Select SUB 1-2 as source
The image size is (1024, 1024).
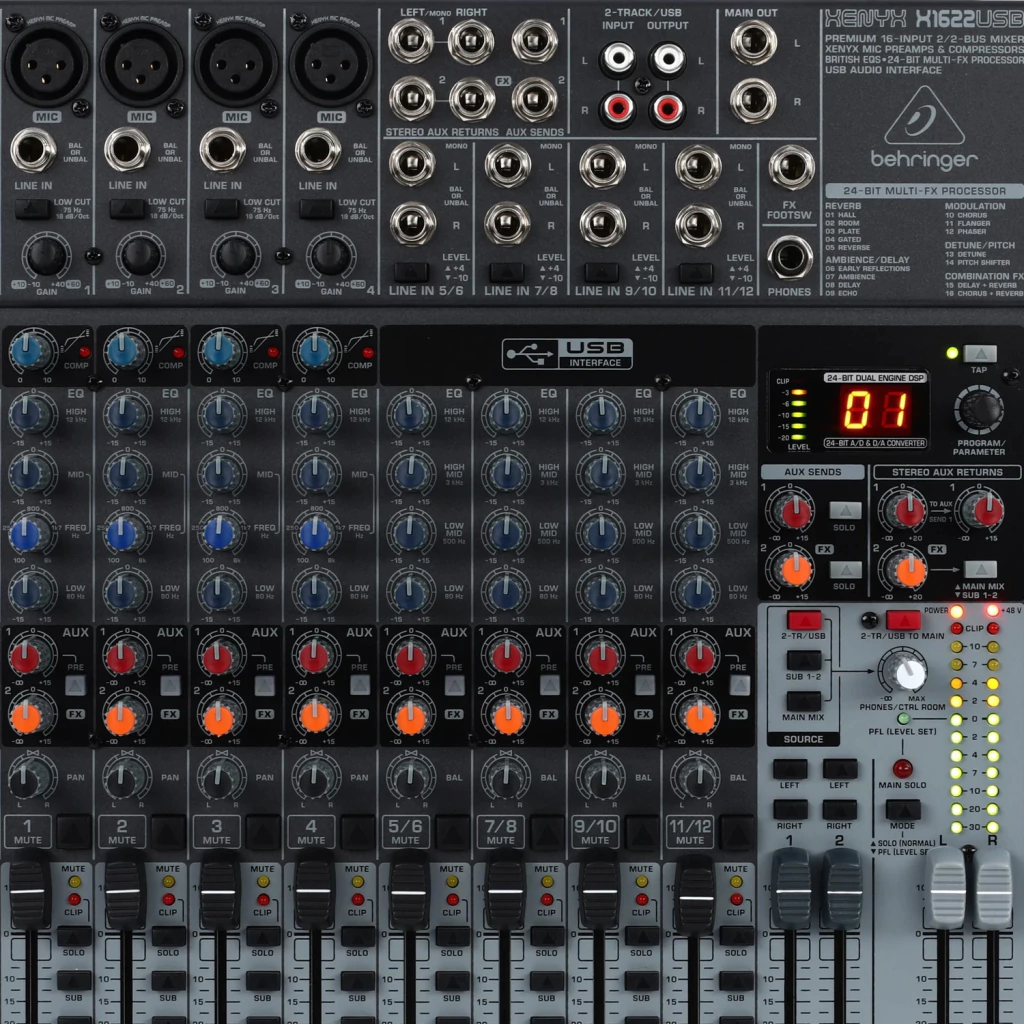(804, 660)
